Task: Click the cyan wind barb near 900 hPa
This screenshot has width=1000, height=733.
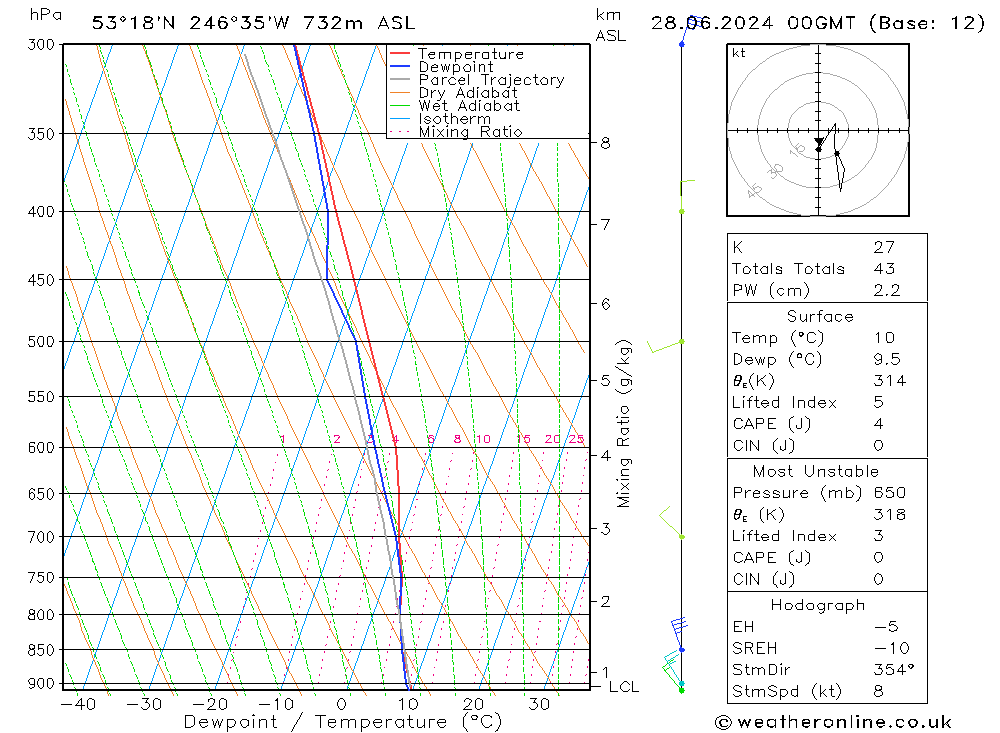Action: (x=673, y=669)
